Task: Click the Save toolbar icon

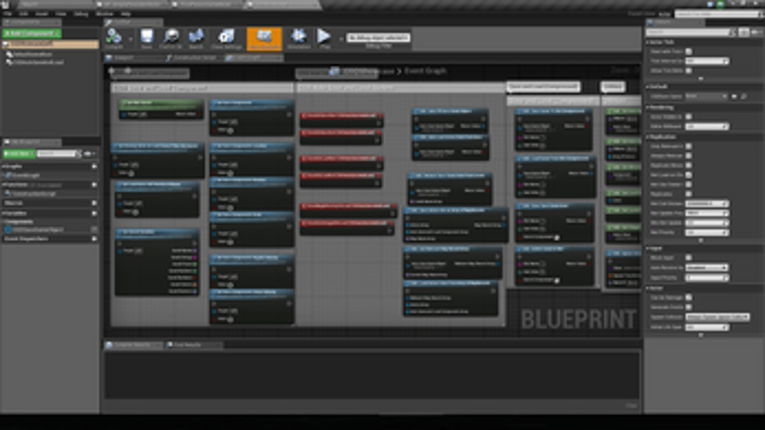Action: pyautogui.click(x=146, y=39)
